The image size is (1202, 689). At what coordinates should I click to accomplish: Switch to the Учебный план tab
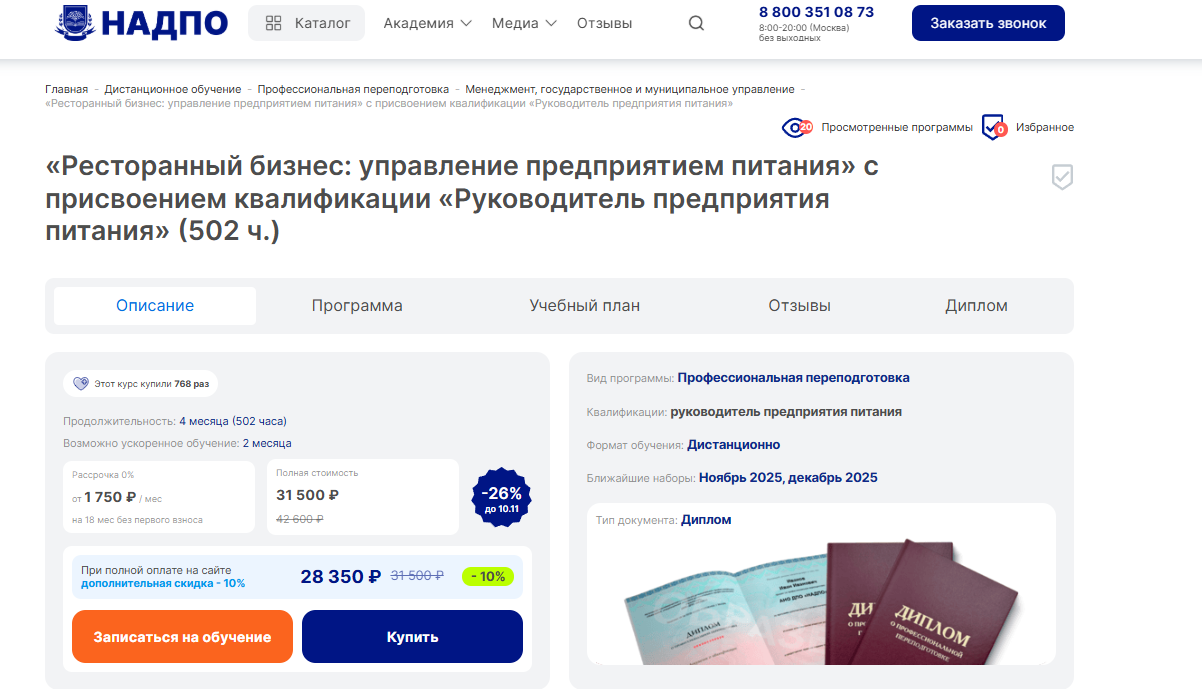click(585, 306)
